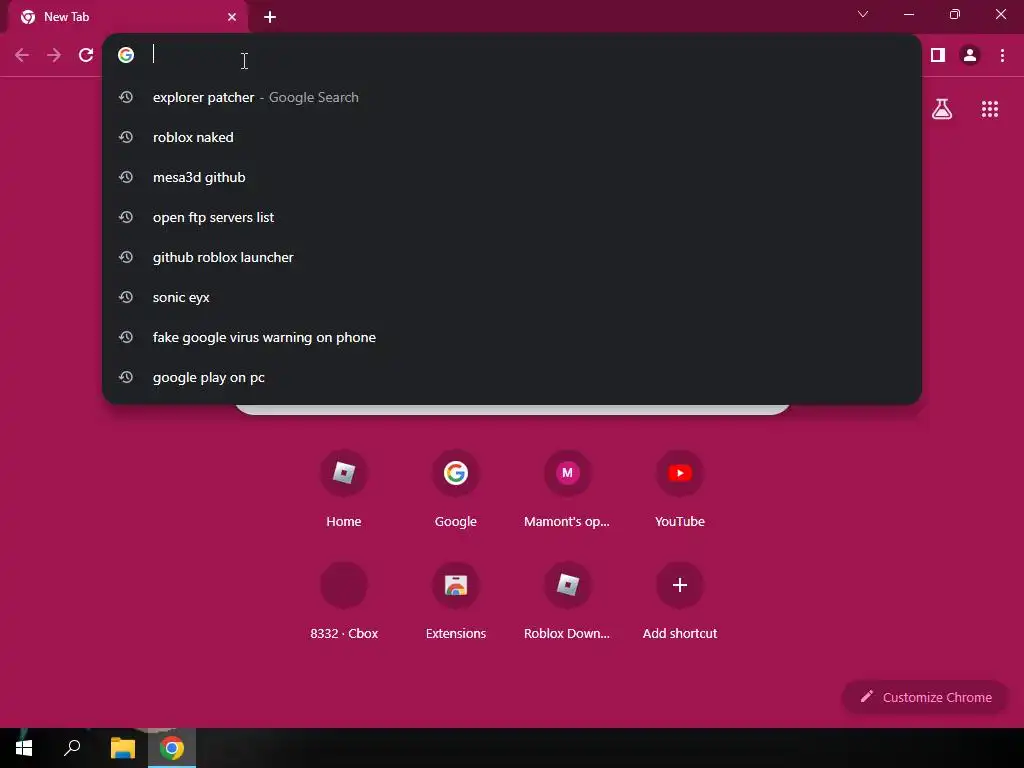Click the Google icon in the address bar

point(126,55)
